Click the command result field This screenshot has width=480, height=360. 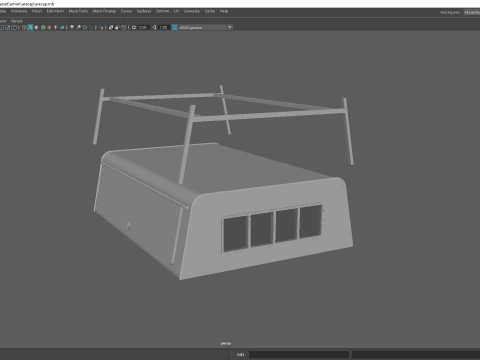pyautogui.click(x=416, y=354)
